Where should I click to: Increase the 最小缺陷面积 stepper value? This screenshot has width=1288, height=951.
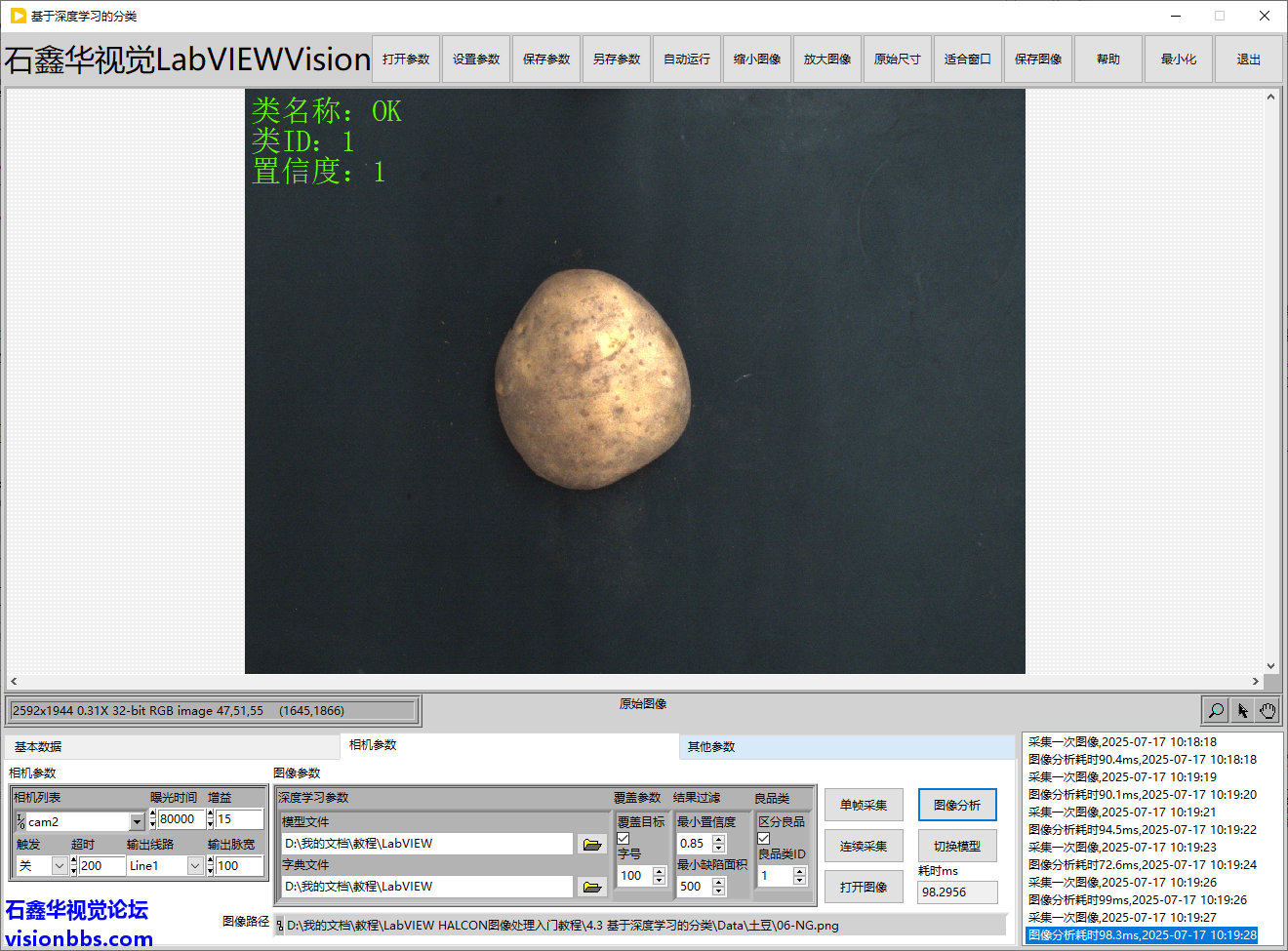719,881
